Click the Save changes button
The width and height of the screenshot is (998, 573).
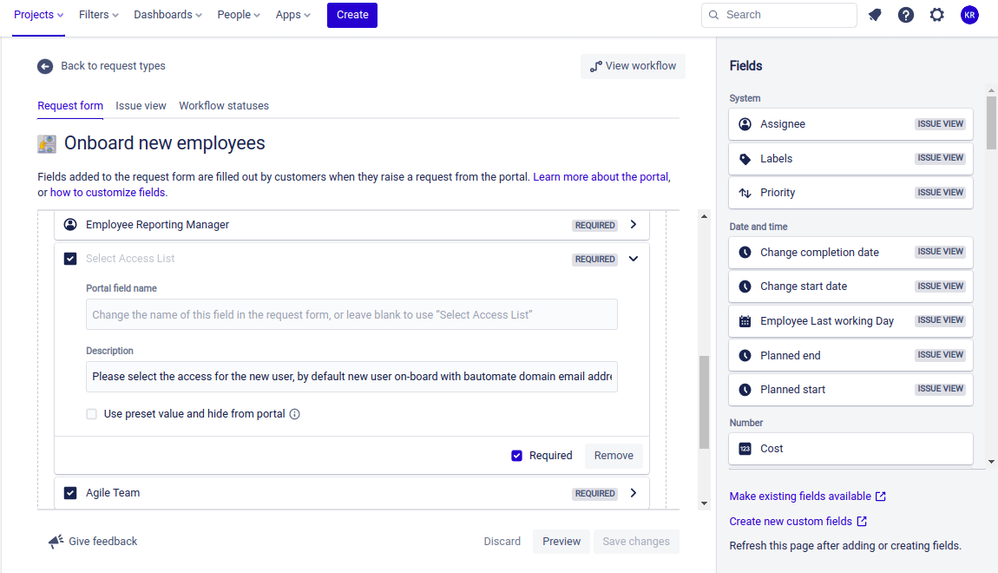point(636,541)
